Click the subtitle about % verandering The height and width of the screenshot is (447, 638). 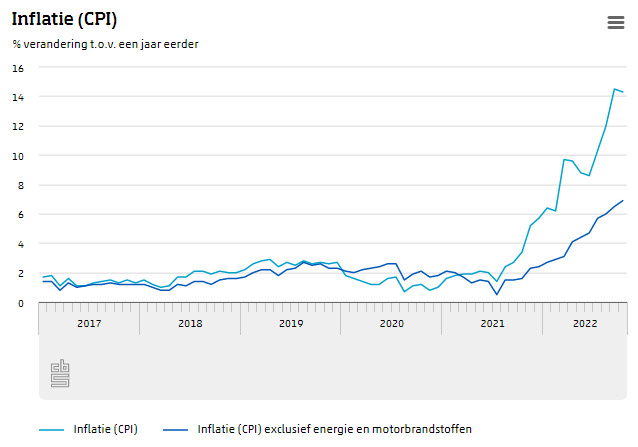point(105,44)
